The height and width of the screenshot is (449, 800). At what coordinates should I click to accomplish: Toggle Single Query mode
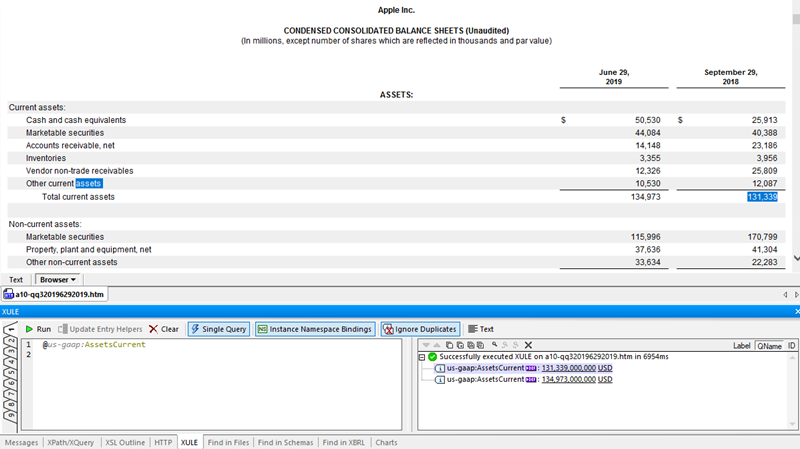coord(217,329)
